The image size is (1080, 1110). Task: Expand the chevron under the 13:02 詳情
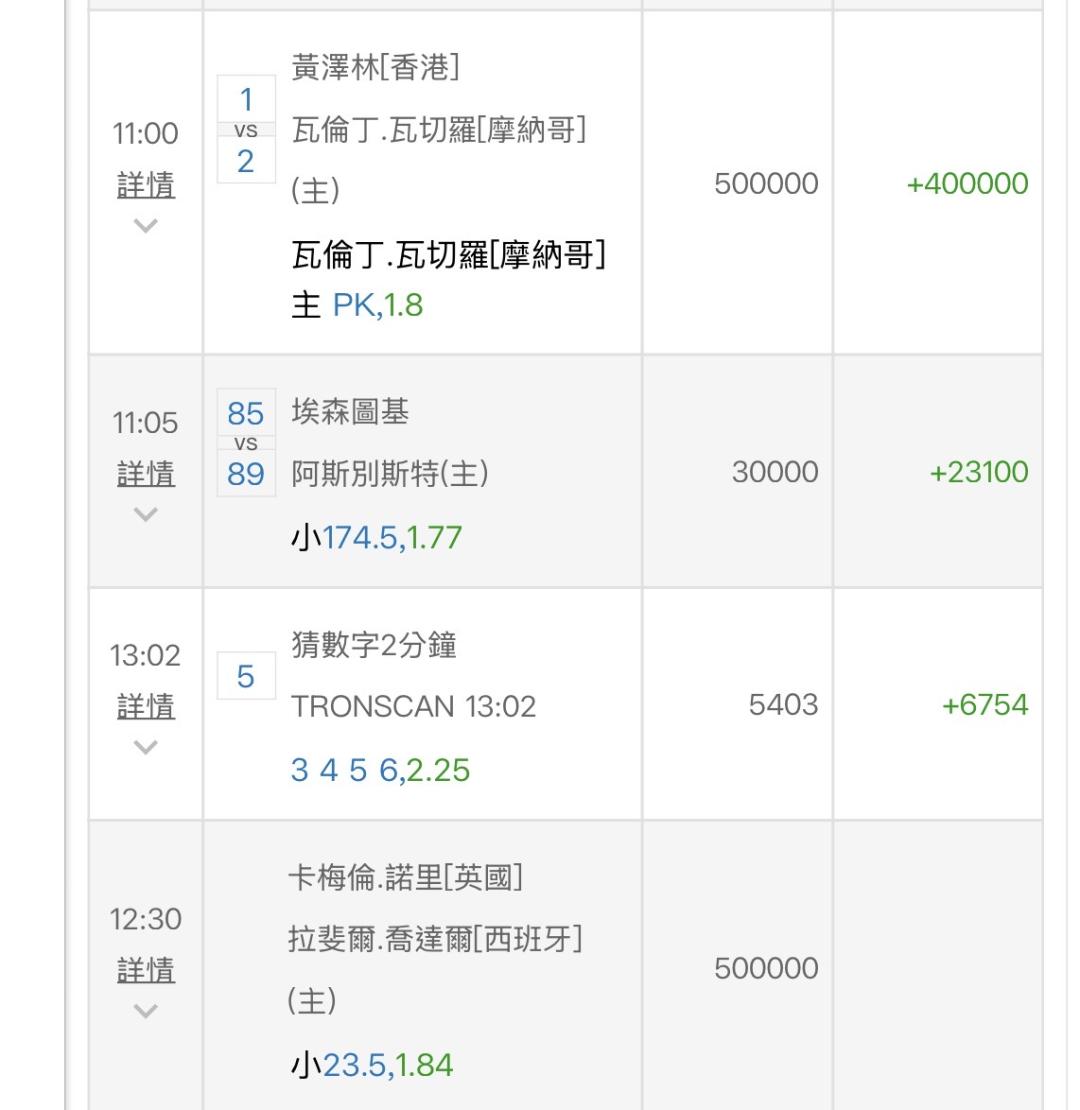(146, 747)
